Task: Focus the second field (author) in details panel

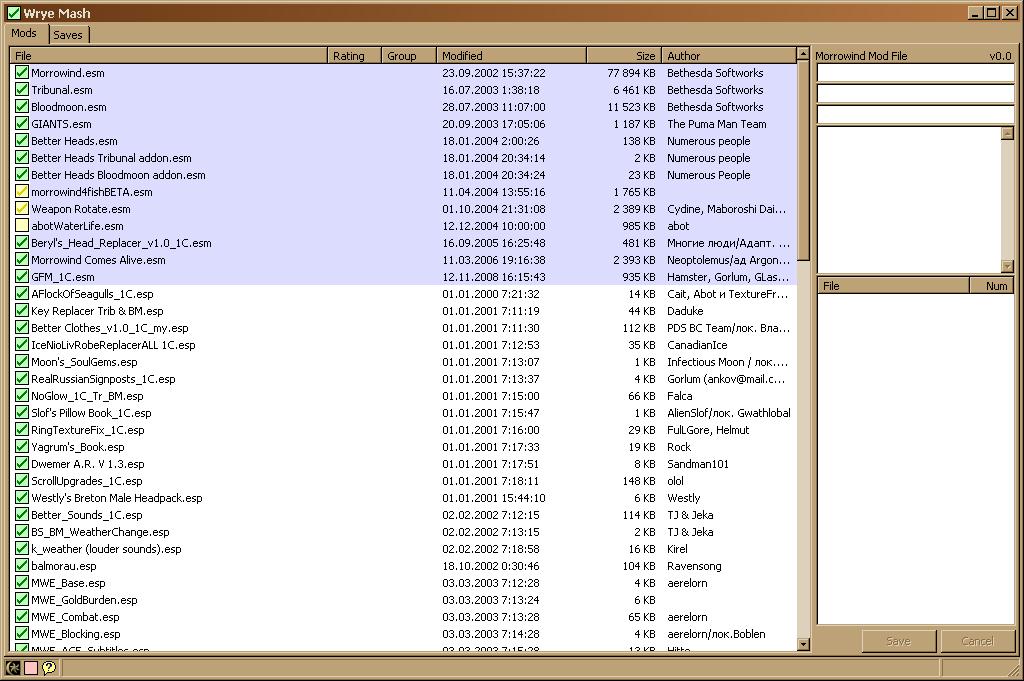Action: pyautogui.click(x=916, y=93)
